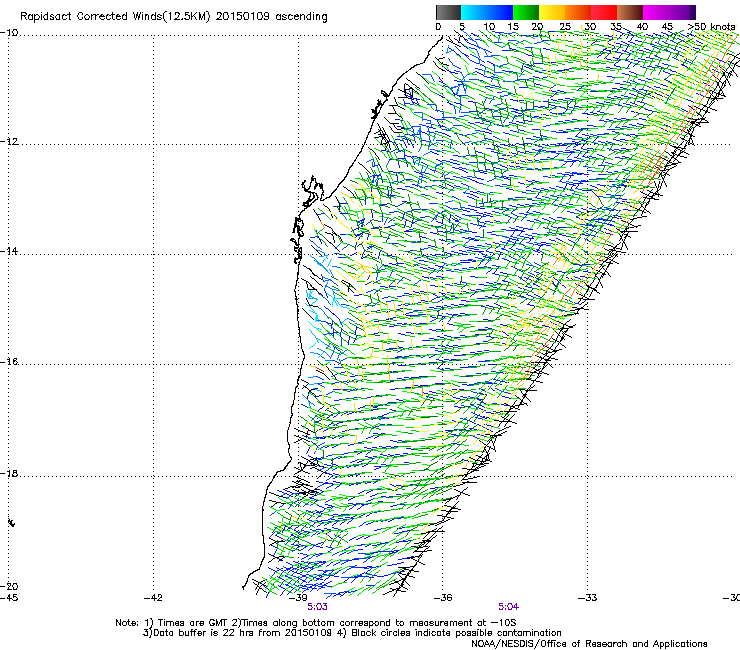Click the '-42' longitude axis label
The width and height of the screenshot is (740, 650).
coord(153,598)
